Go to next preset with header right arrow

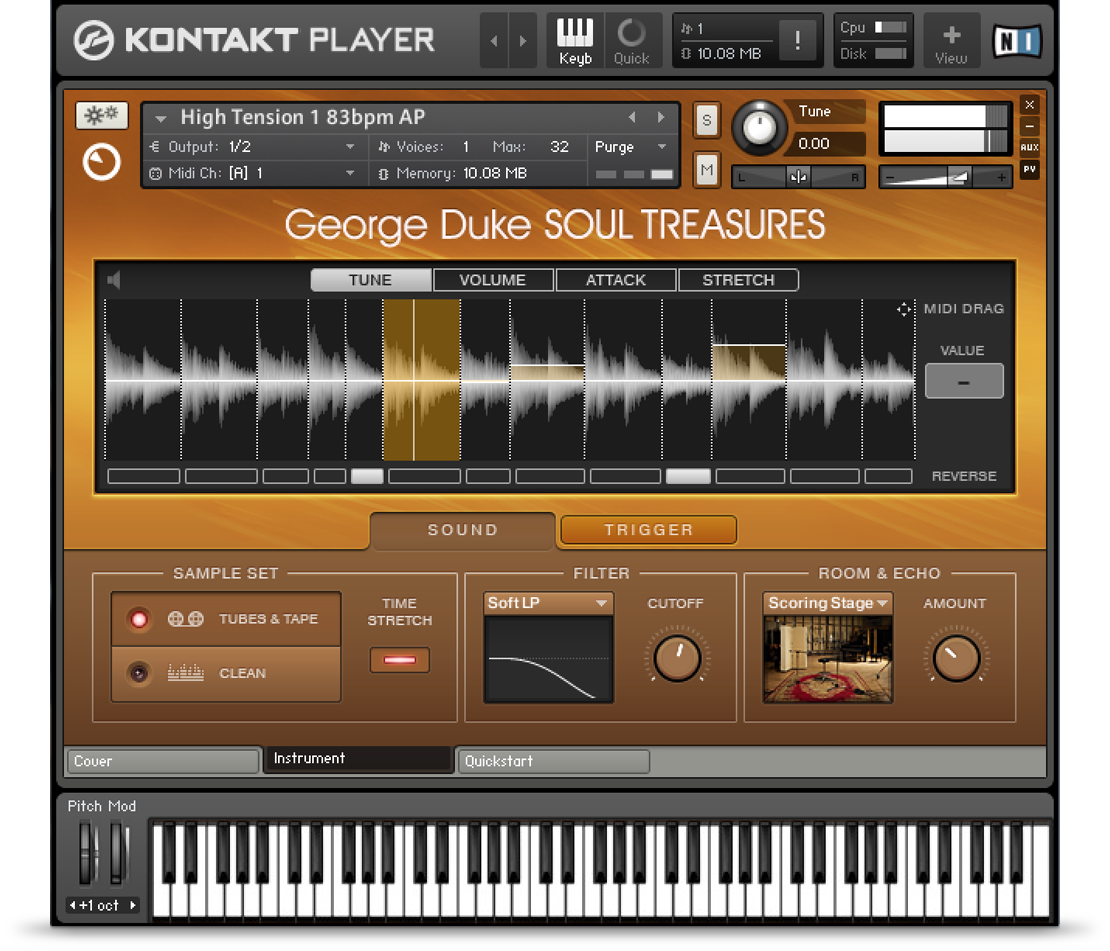pyautogui.click(x=523, y=41)
